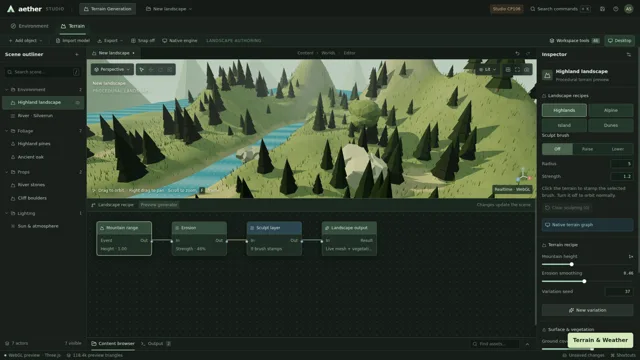Select the rotate tool in viewport toolbar

[x=160, y=69]
